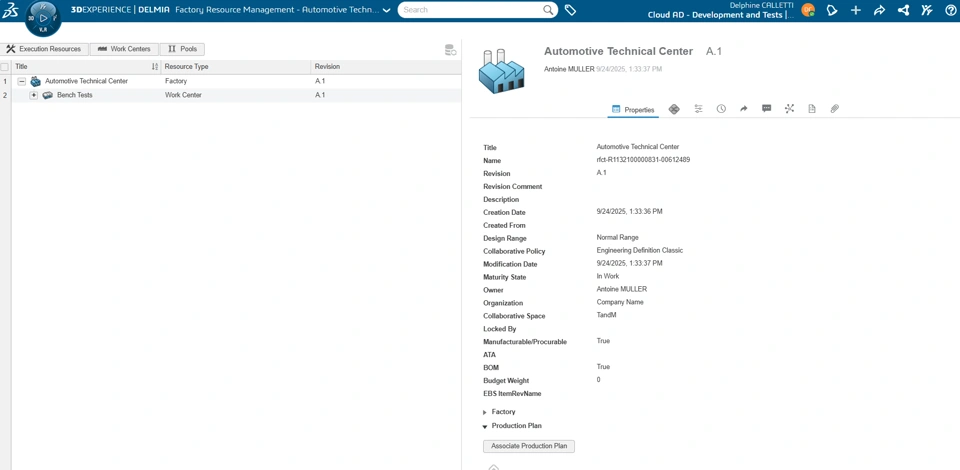960x470 pixels.
Task: Click the 'Normal Range' design range value
Action: [617, 237]
